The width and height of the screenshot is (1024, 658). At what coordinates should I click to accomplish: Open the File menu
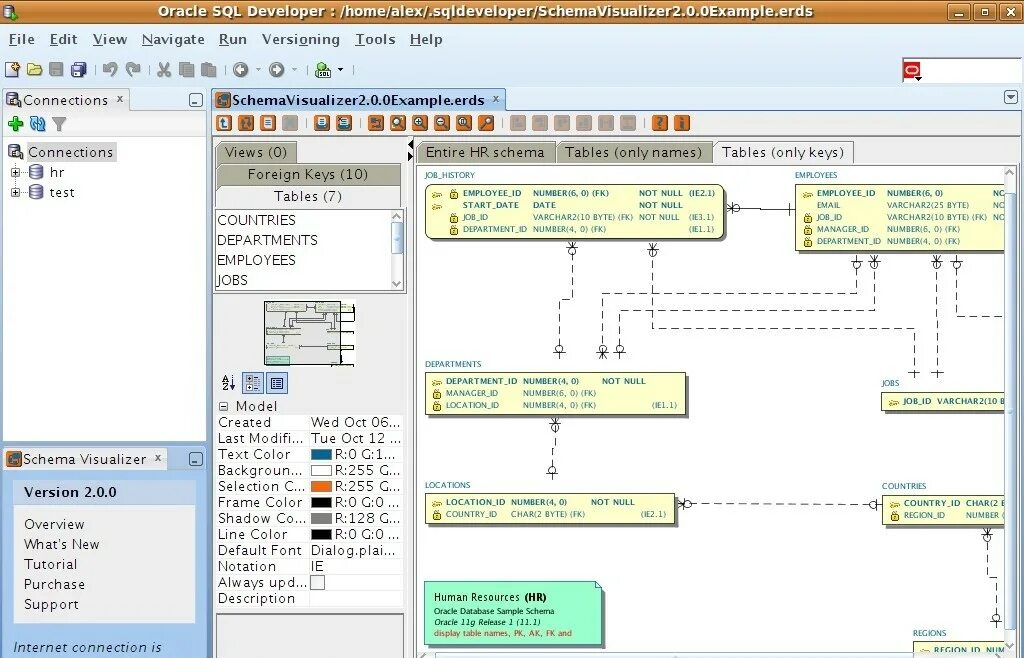(22, 39)
